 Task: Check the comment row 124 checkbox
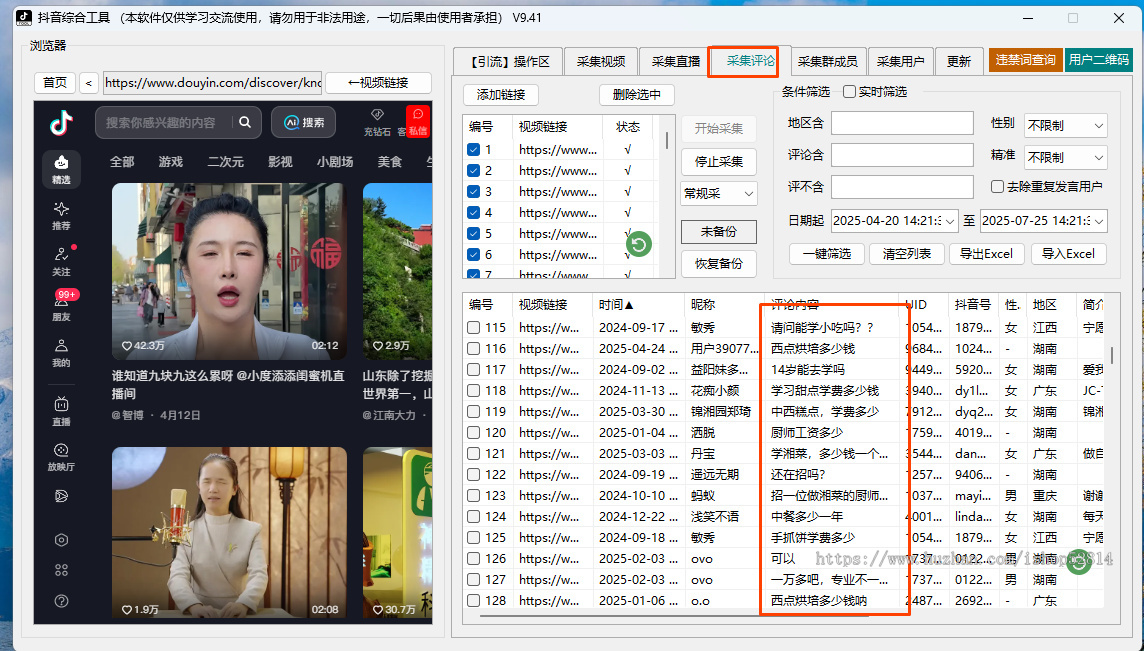(x=474, y=517)
